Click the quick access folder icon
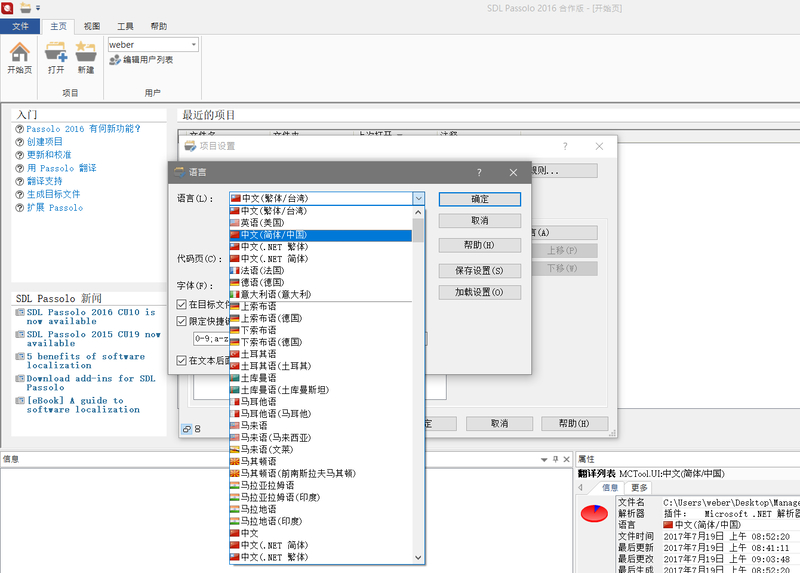 pyautogui.click(x=27, y=8)
